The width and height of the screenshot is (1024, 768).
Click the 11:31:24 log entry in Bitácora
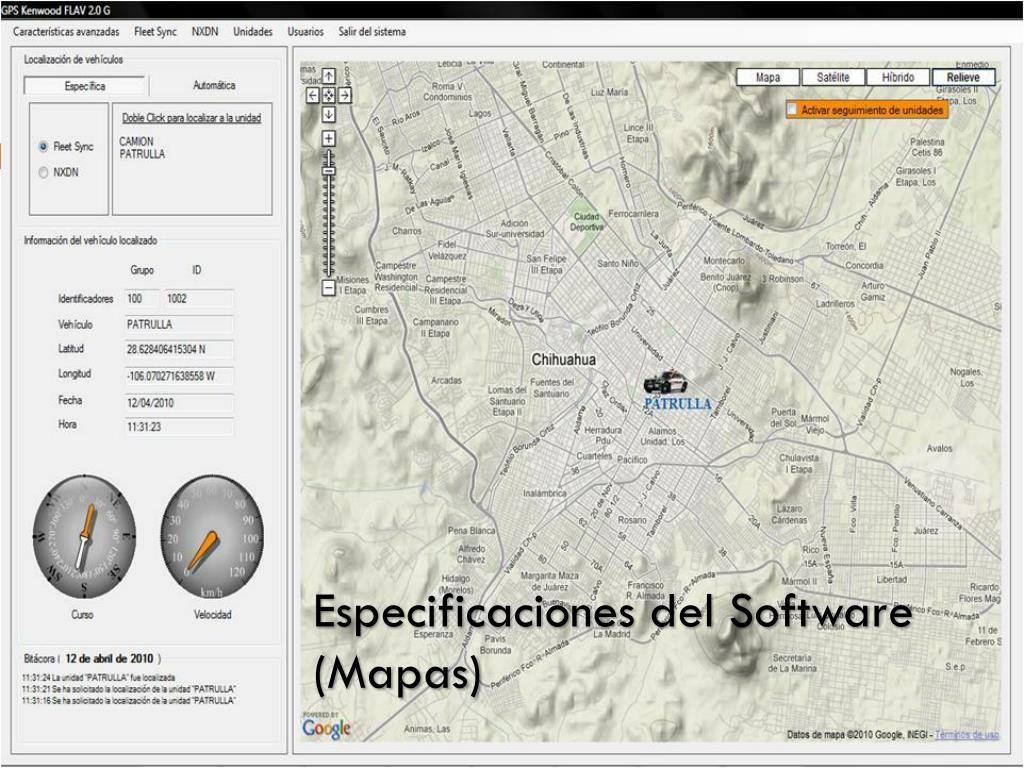point(99,677)
